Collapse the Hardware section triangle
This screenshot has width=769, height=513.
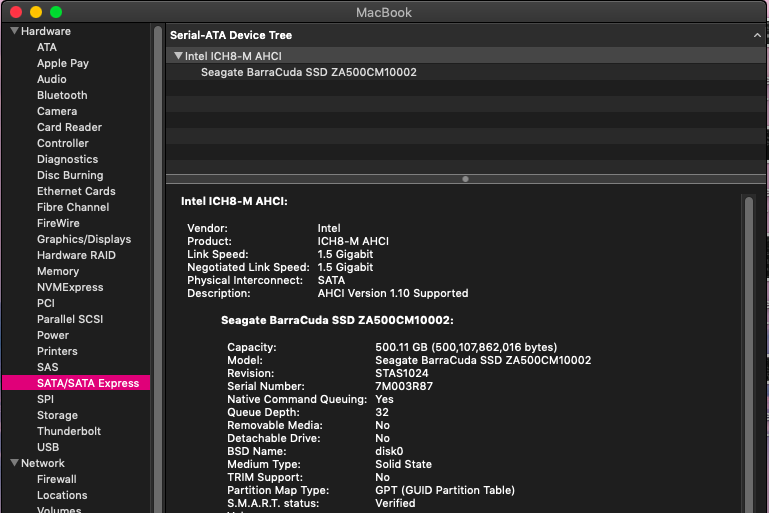click(x=15, y=31)
